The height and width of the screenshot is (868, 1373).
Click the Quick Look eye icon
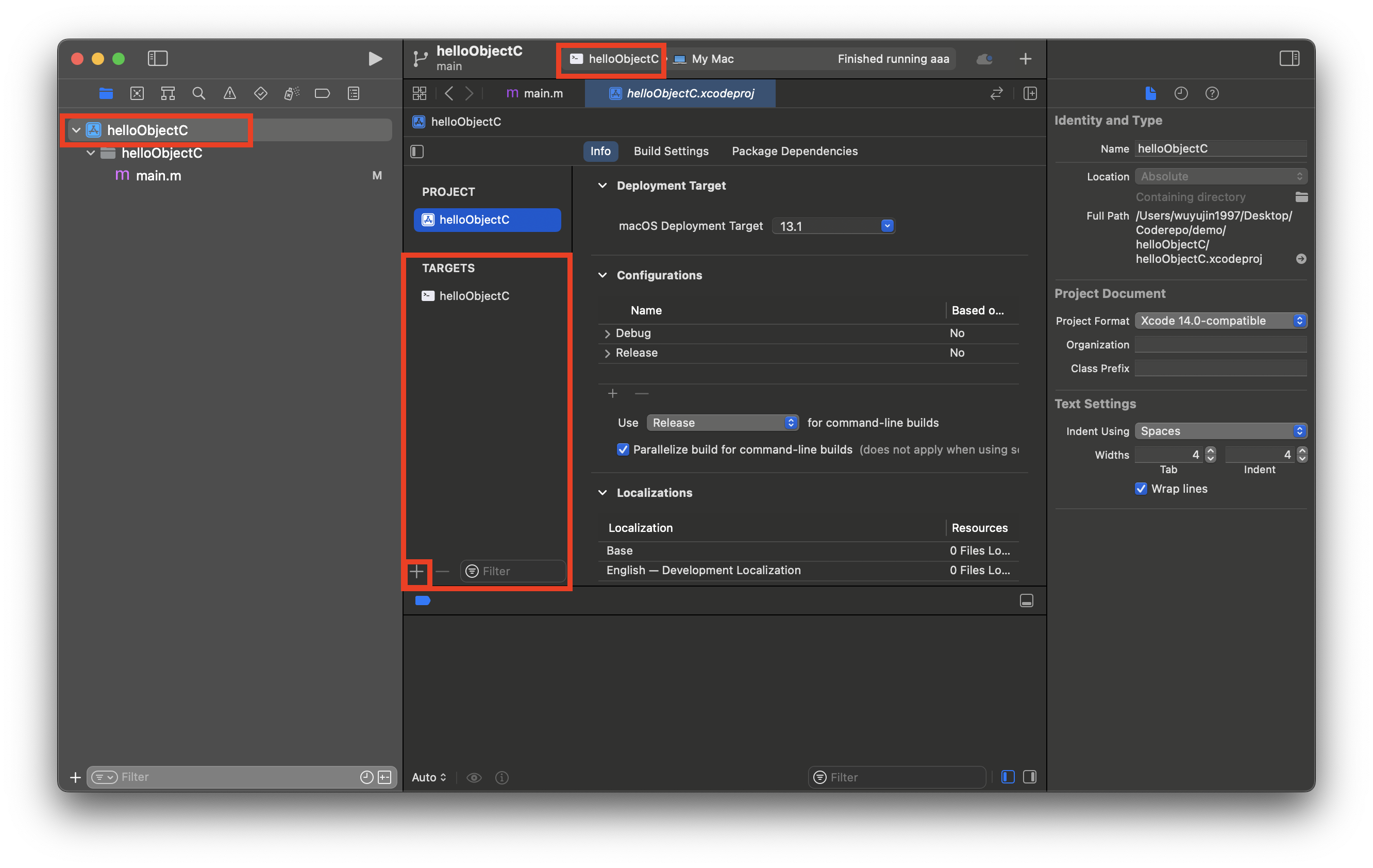pyautogui.click(x=474, y=777)
